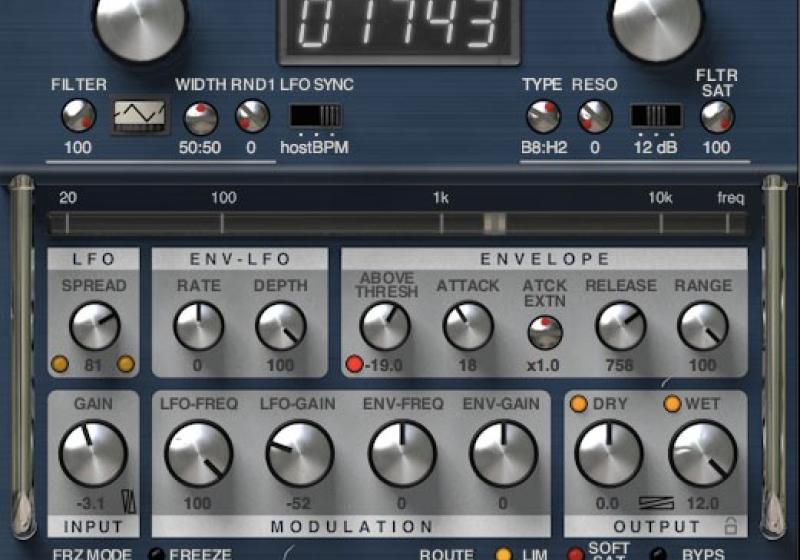Click the LFO waveform shape display
Viewport: 800px width, 560px height.
click(x=140, y=115)
